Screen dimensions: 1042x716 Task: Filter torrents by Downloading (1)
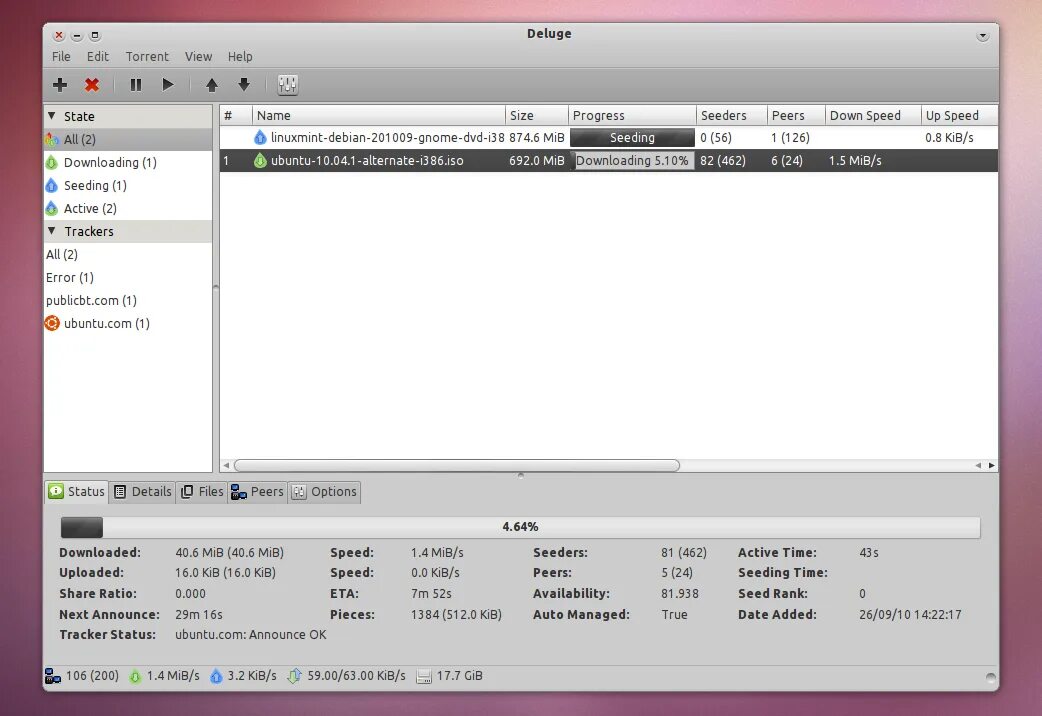128,162
